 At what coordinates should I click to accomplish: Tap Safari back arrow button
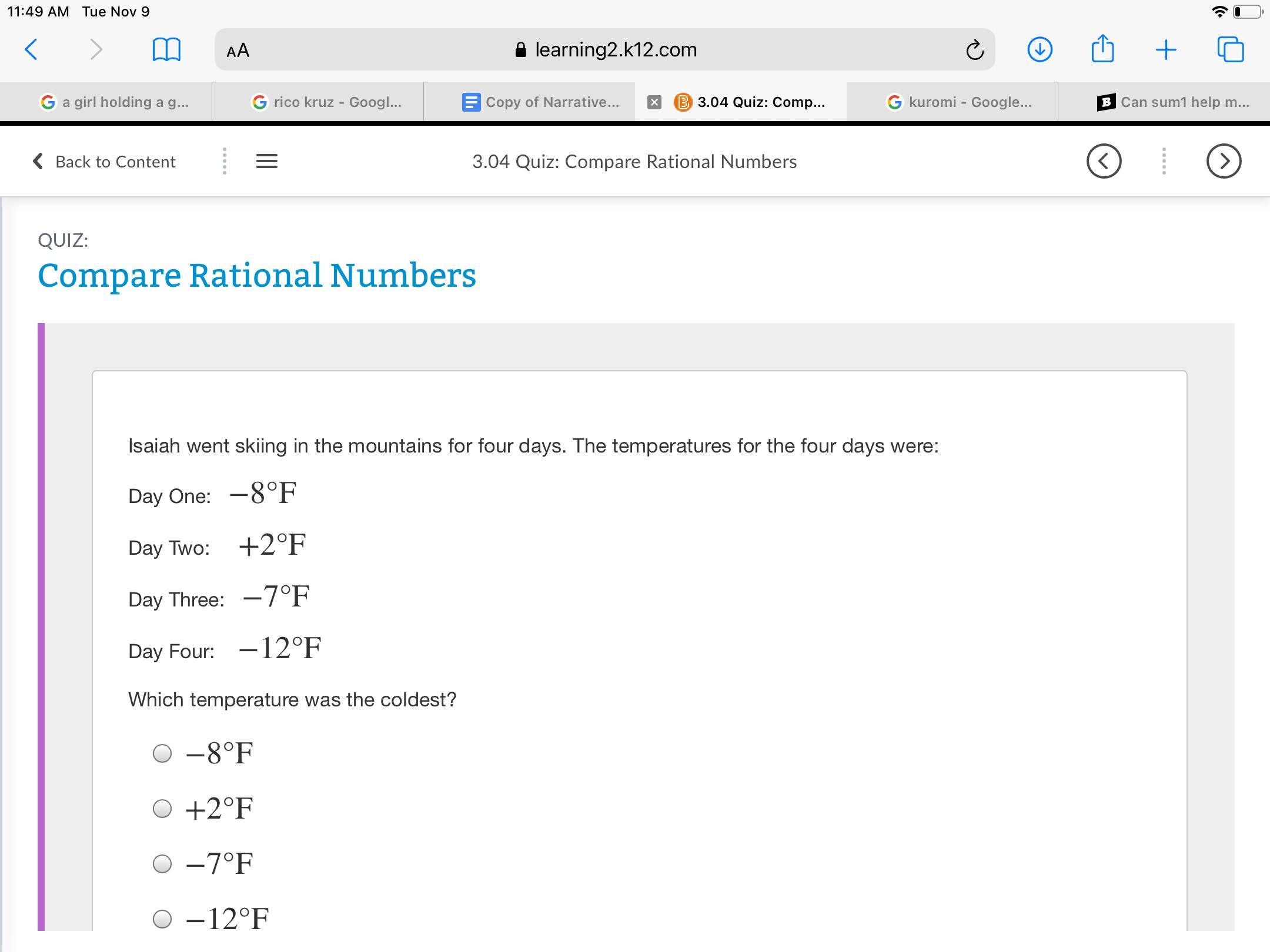(32, 49)
